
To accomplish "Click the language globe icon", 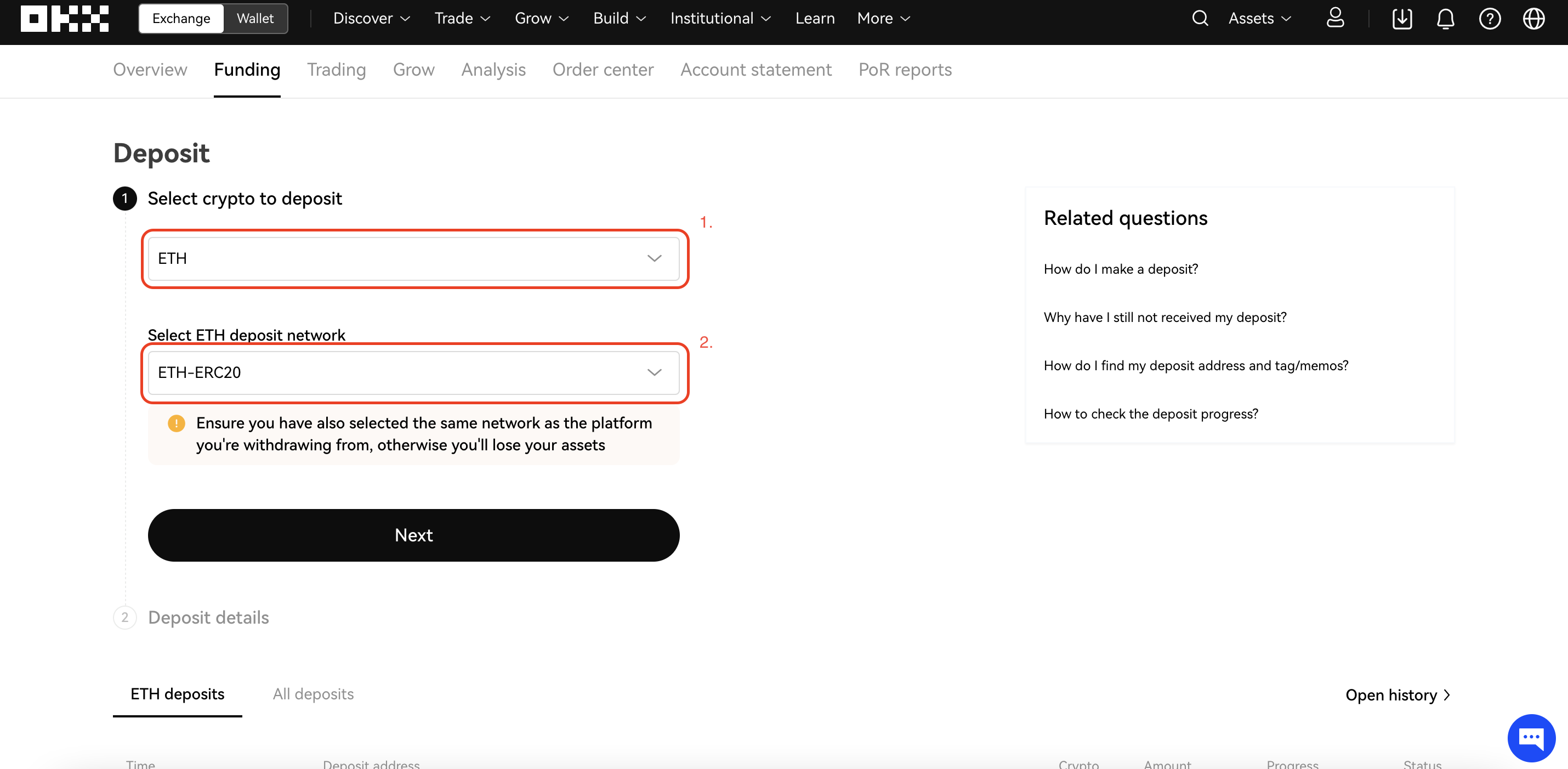I will 1533,18.
